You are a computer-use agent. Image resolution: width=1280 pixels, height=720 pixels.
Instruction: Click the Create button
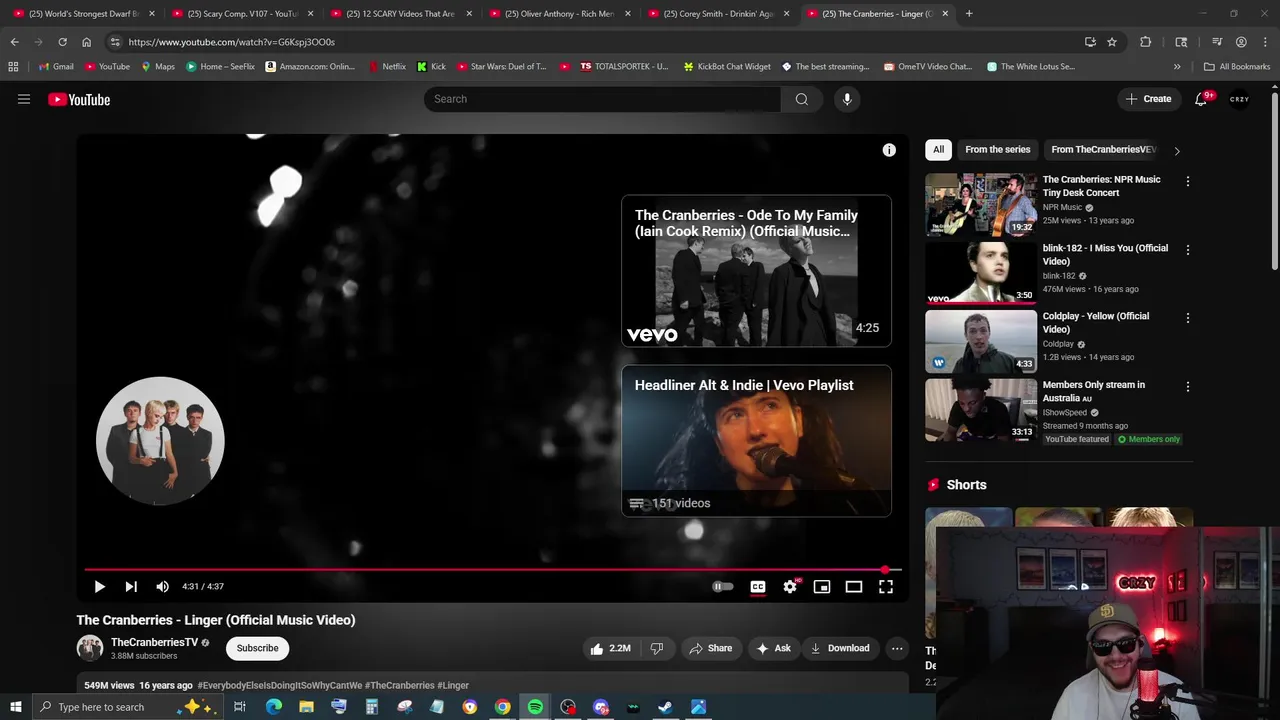tap(1148, 99)
